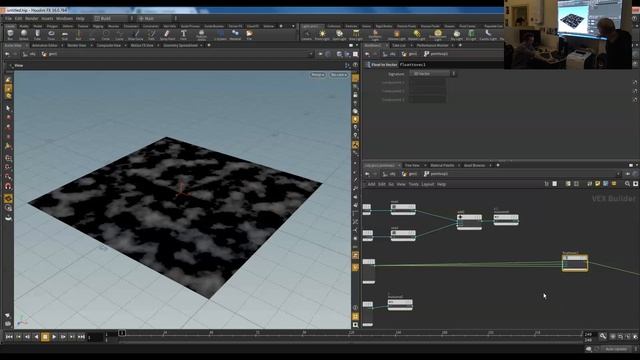The width and height of the screenshot is (640, 360).
Task: Add a Camera from the lights shelf
Action: click(x=306, y=35)
